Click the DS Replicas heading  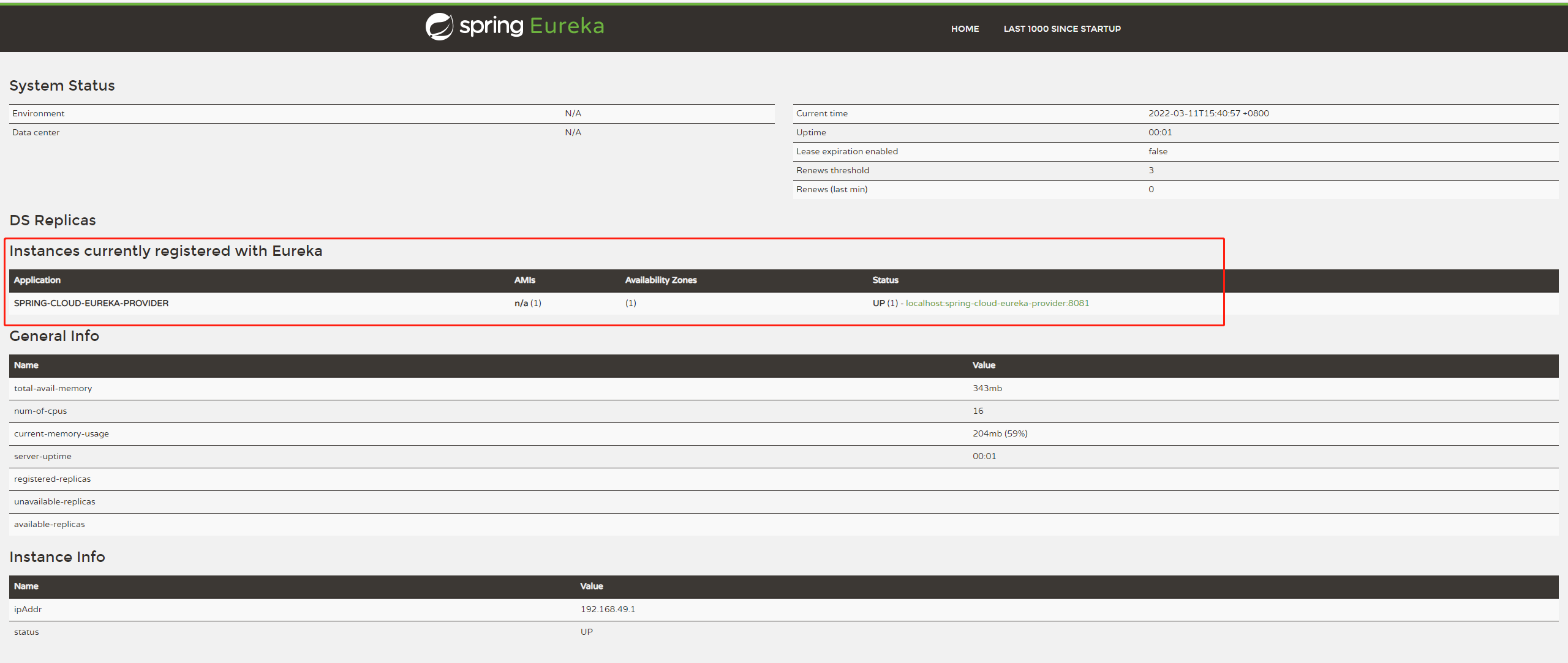click(53, 220)
